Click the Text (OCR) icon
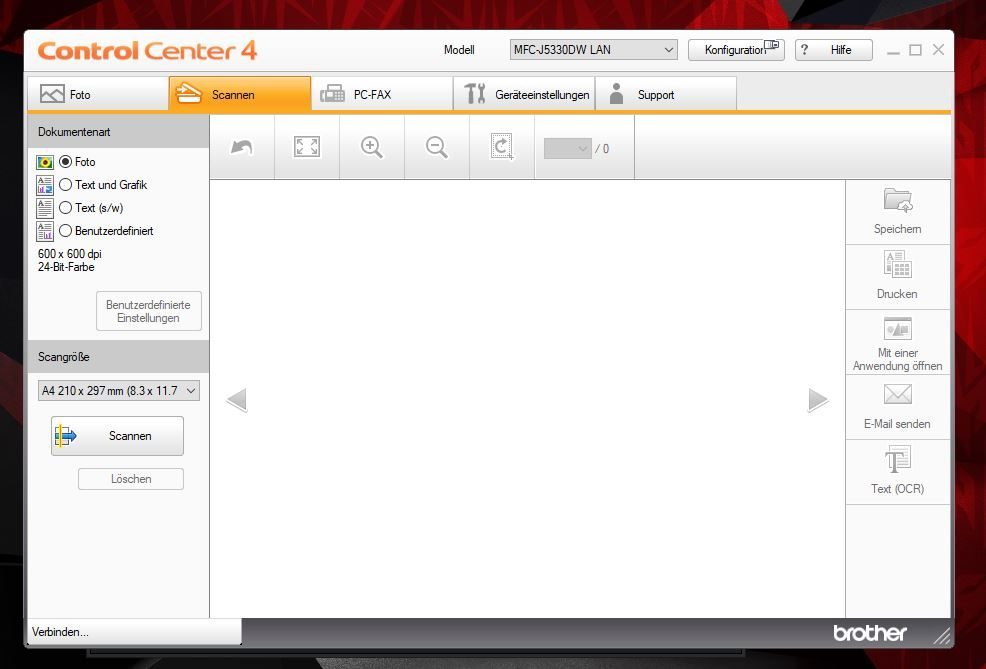 click(897, 460)
